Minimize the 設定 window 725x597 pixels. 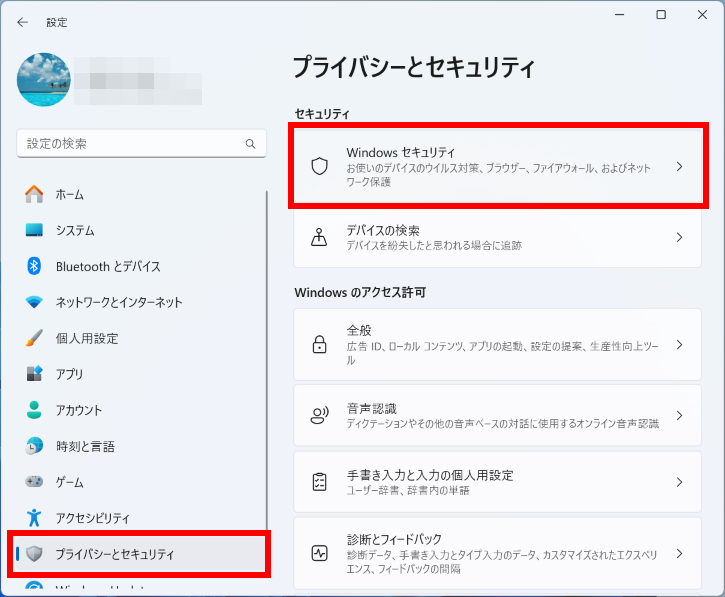620,15
